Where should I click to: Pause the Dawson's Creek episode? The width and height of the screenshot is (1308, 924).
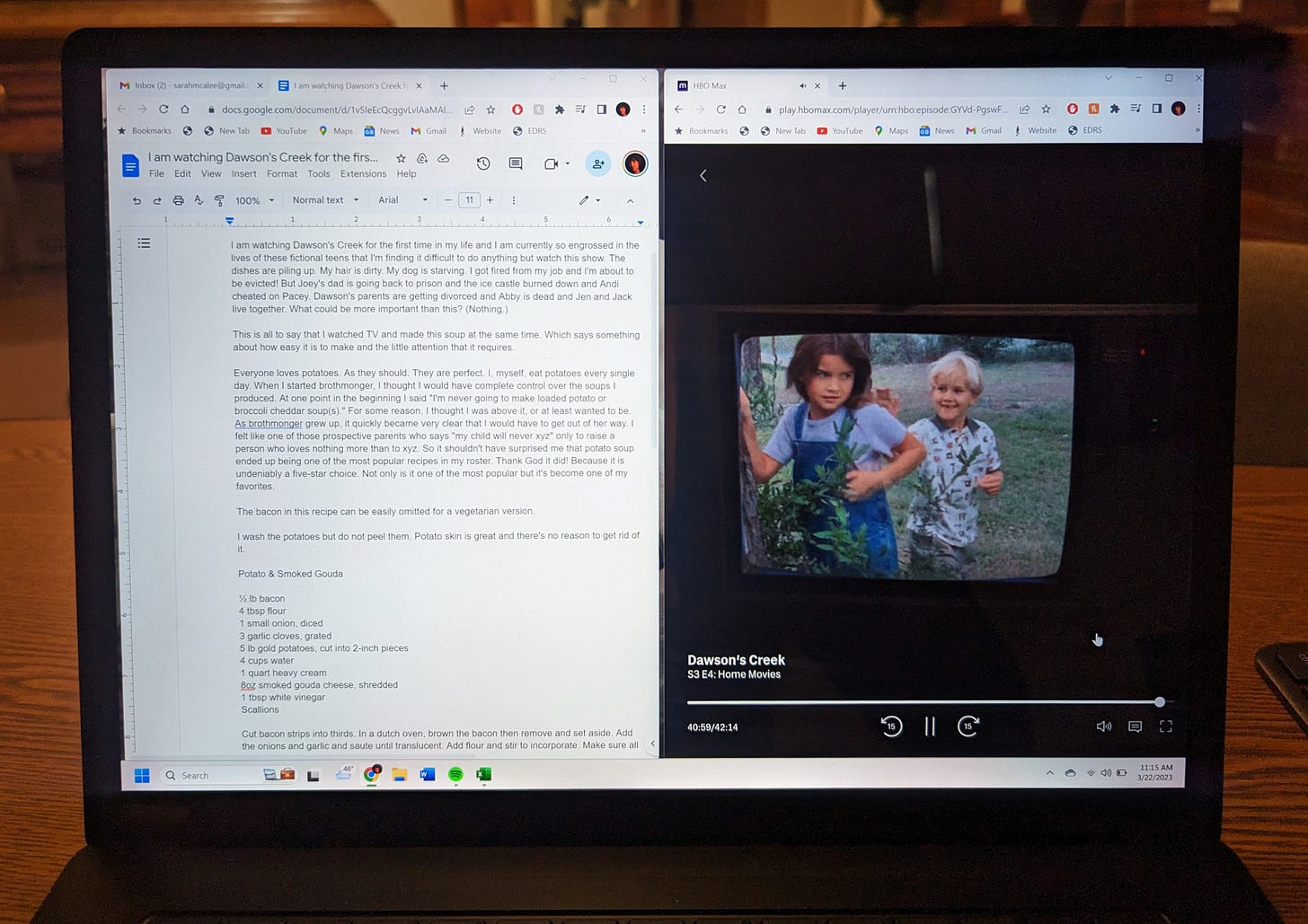point(930,726)
